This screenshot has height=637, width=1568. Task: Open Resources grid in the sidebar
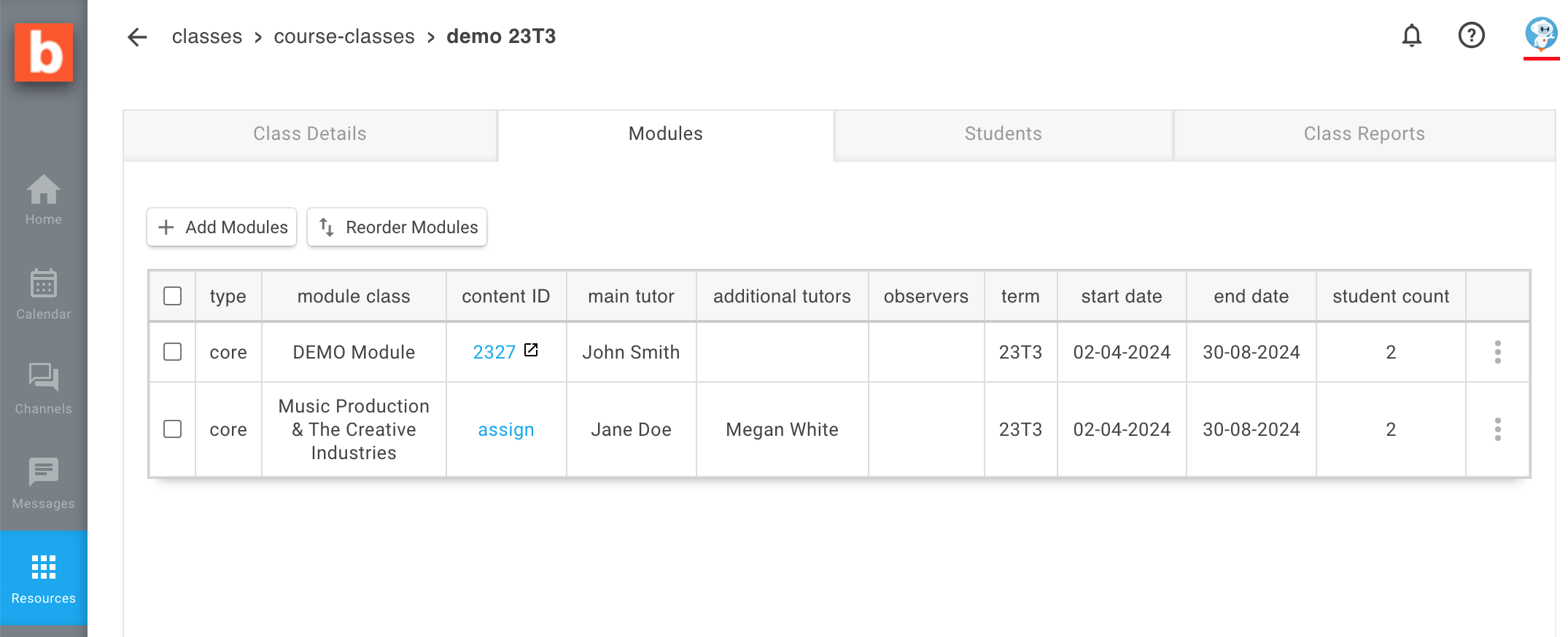pos(44,578)
